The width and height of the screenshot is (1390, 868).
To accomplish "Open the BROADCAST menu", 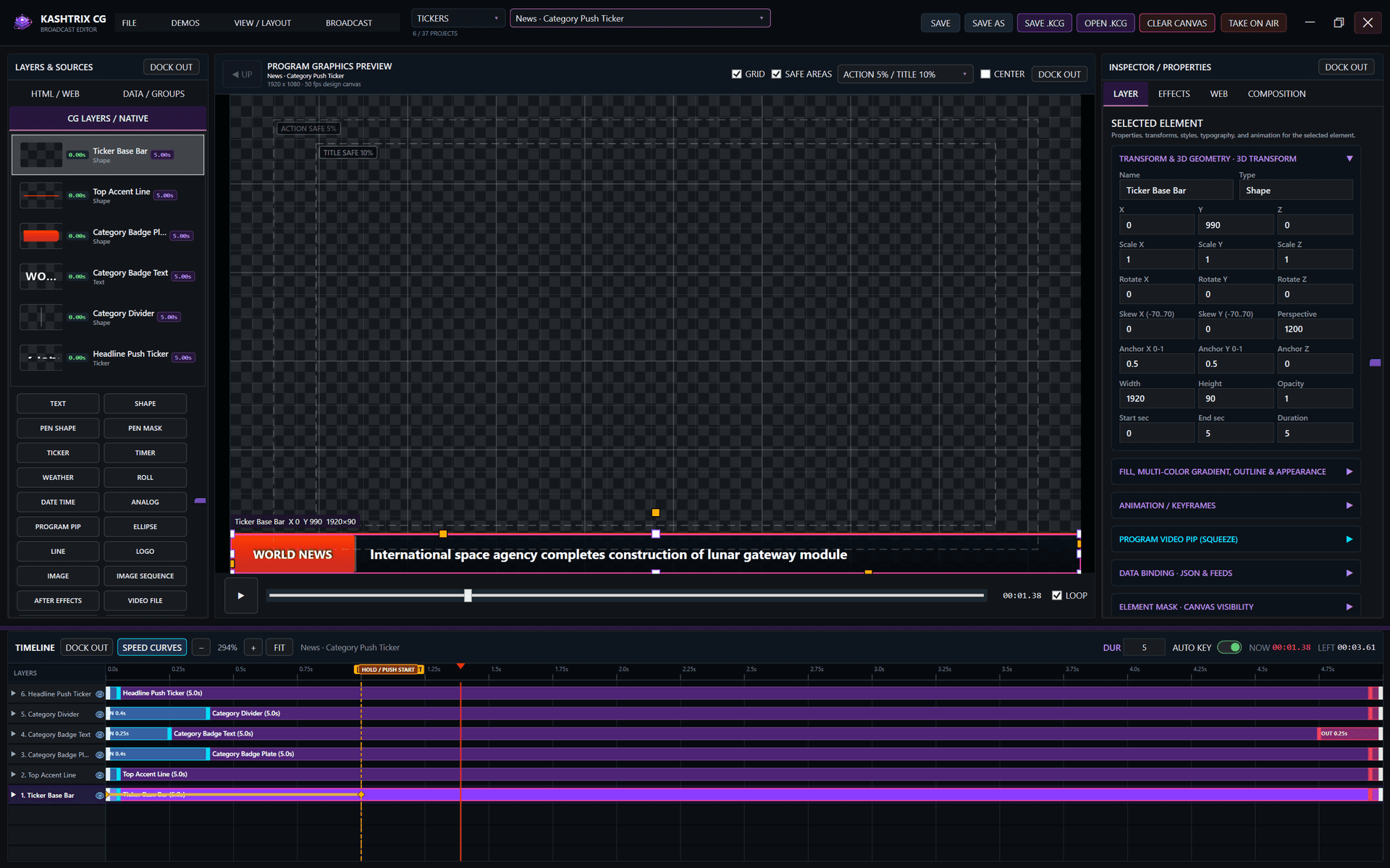I will 349,23.
